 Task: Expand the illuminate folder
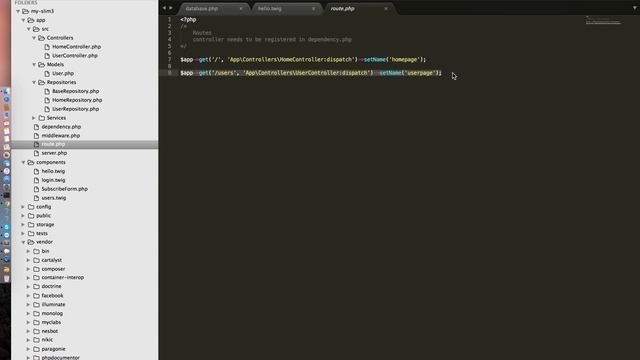pos(29,305)
